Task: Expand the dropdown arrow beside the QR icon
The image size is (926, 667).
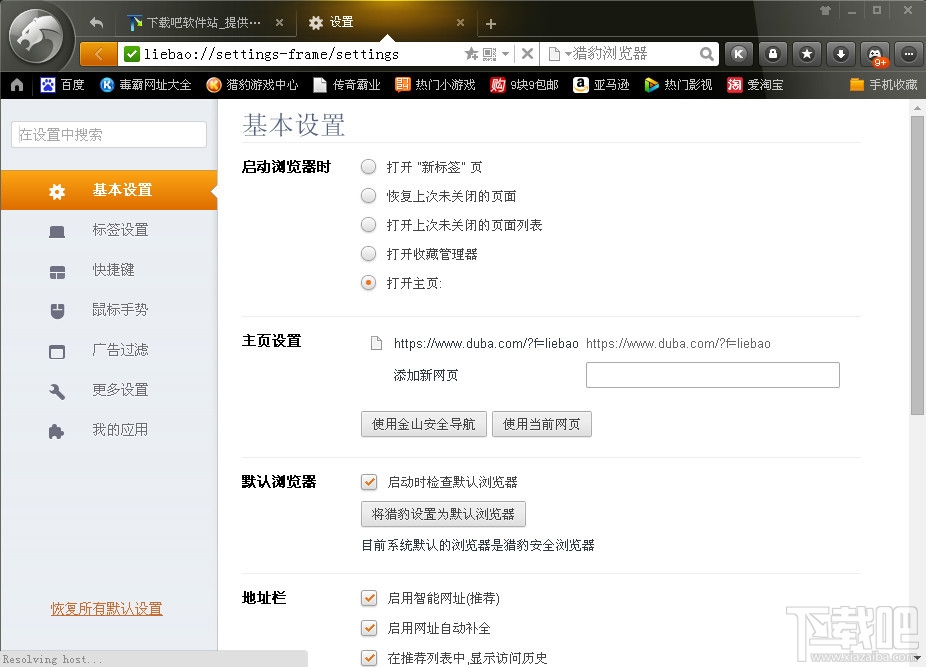Action: pos(505,54)
